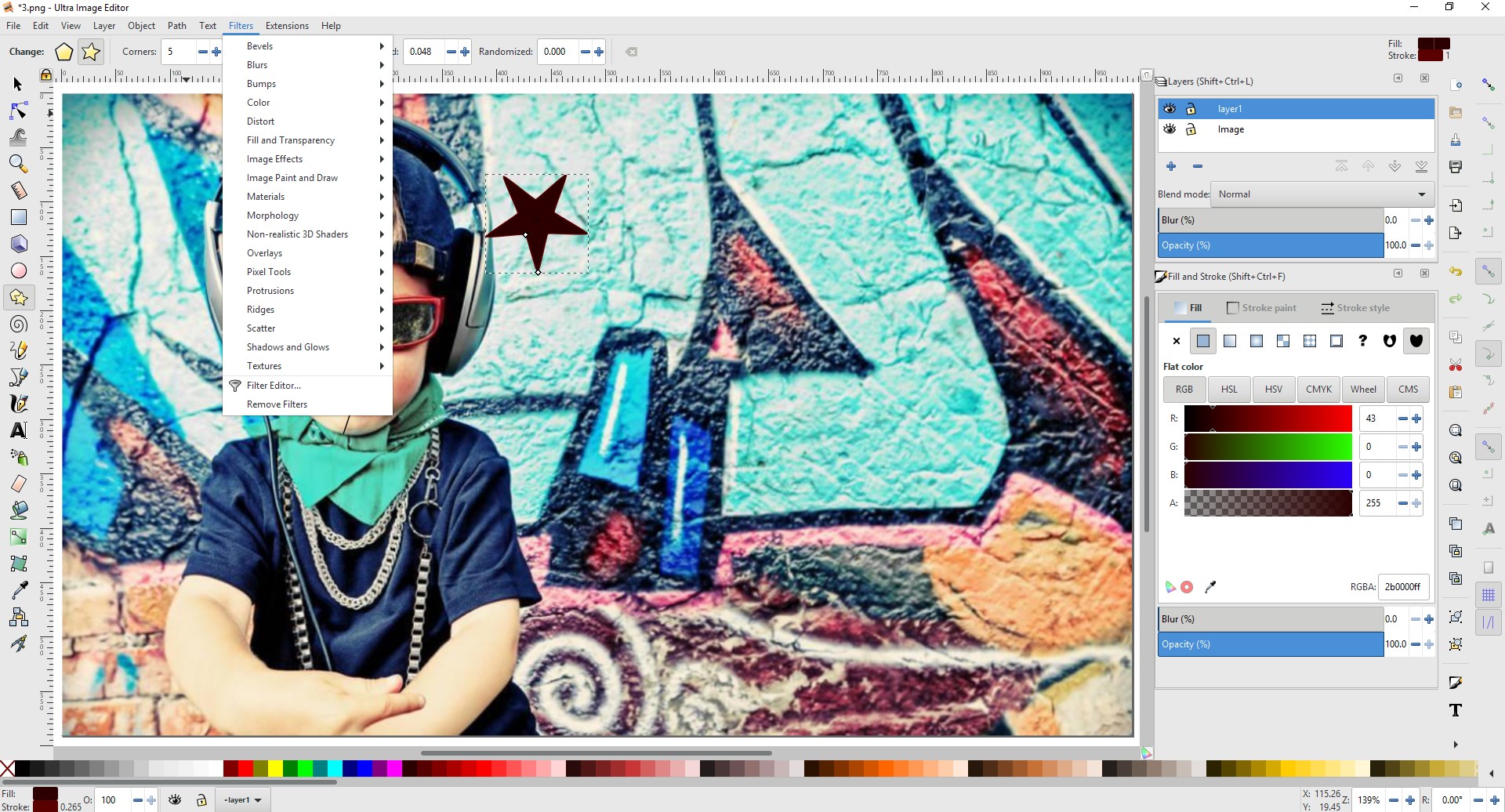
Task: Select the Pencil freehand tool
Action: tap(18, 350)
